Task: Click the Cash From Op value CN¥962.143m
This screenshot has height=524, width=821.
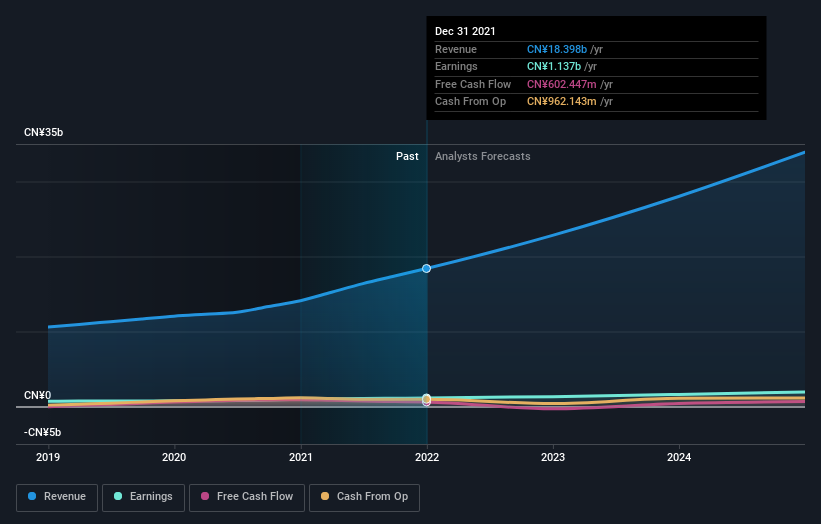Action: click(562, 102)
